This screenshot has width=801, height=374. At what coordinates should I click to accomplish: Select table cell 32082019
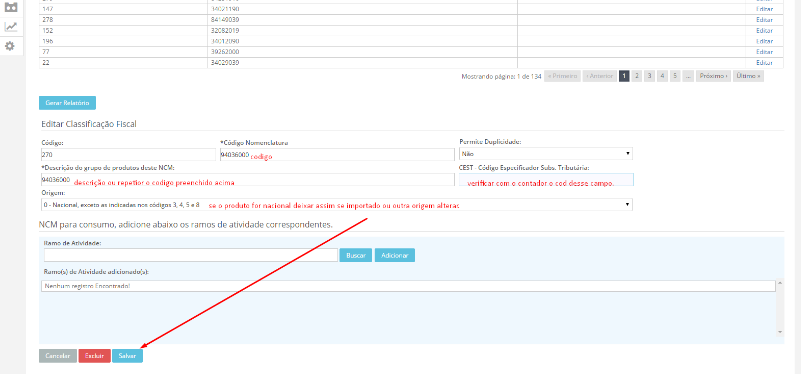tap(362, 30)
